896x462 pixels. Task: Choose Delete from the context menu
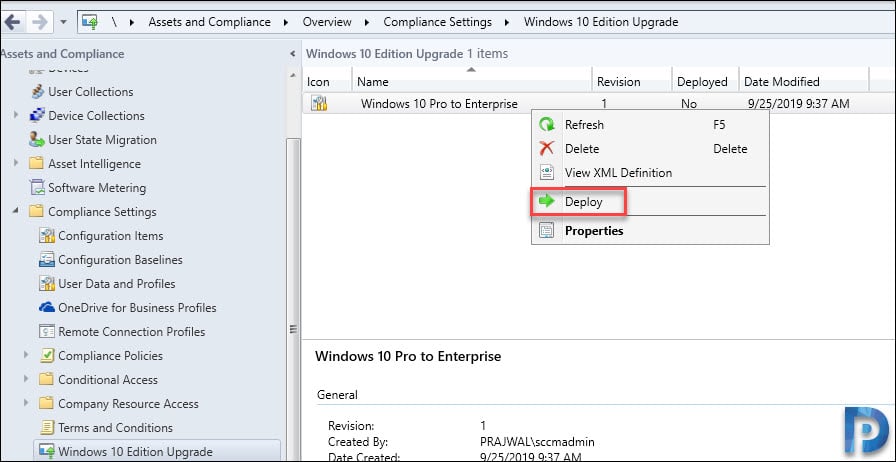(650, 149)
